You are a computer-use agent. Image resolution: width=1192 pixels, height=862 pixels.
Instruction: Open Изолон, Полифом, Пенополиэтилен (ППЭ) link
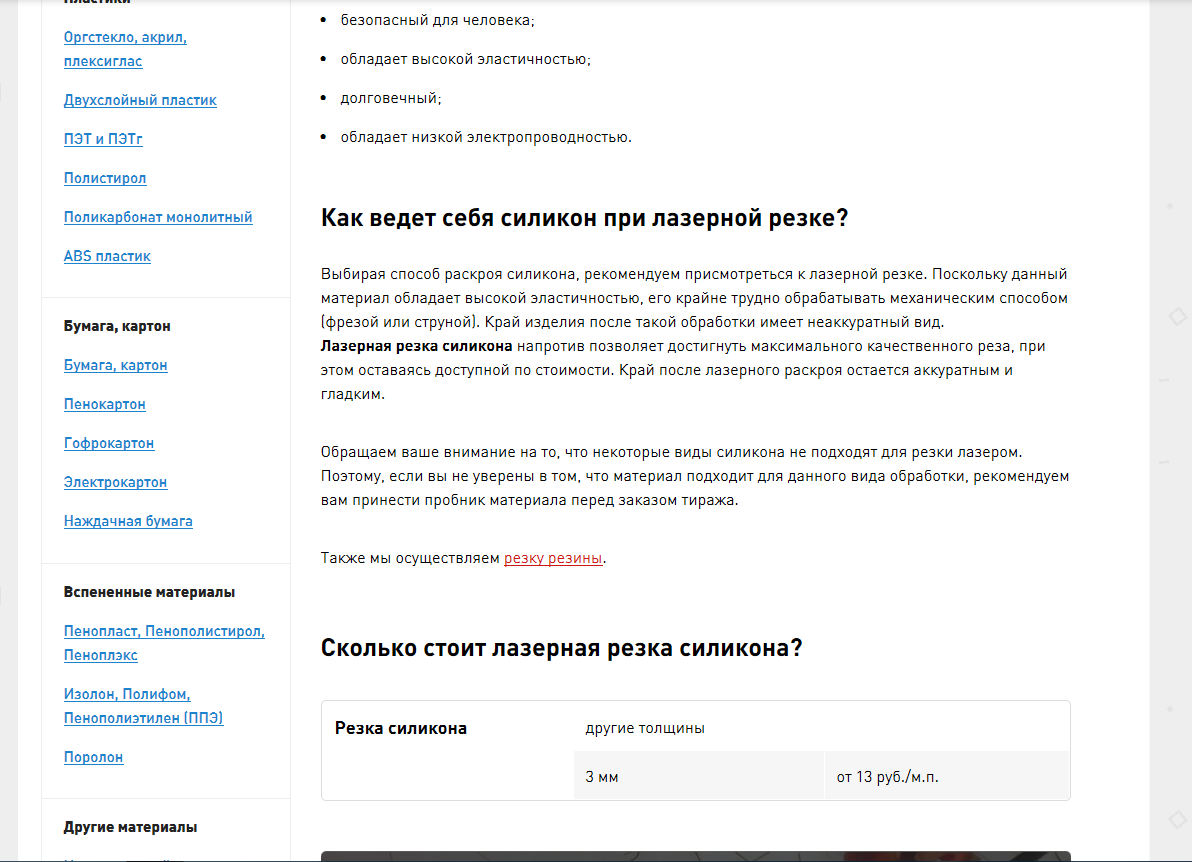point(143,706)
